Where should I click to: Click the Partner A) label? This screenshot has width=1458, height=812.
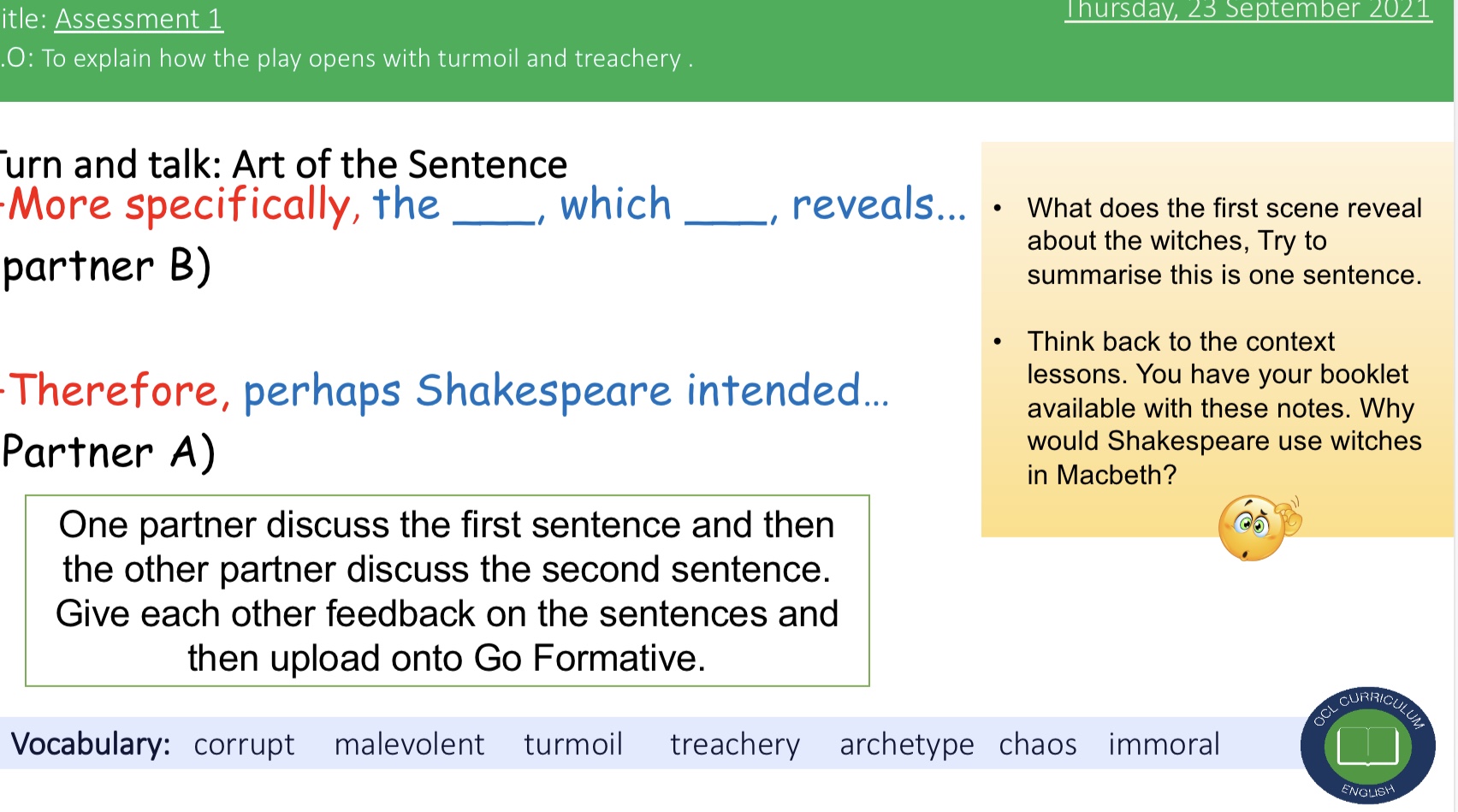[x=109, y=452]
